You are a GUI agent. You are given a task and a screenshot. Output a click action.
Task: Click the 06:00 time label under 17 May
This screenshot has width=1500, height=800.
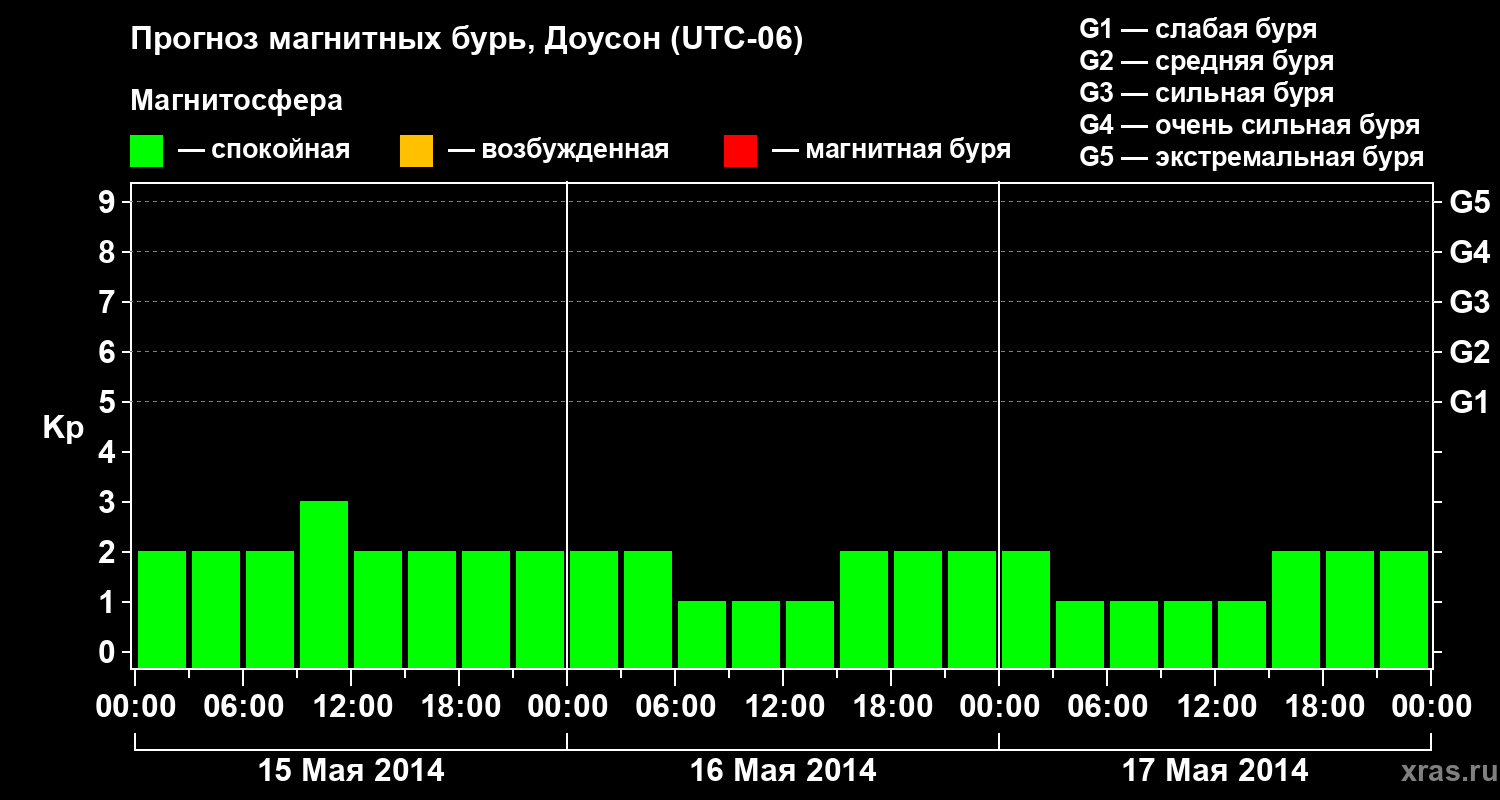1107,707
